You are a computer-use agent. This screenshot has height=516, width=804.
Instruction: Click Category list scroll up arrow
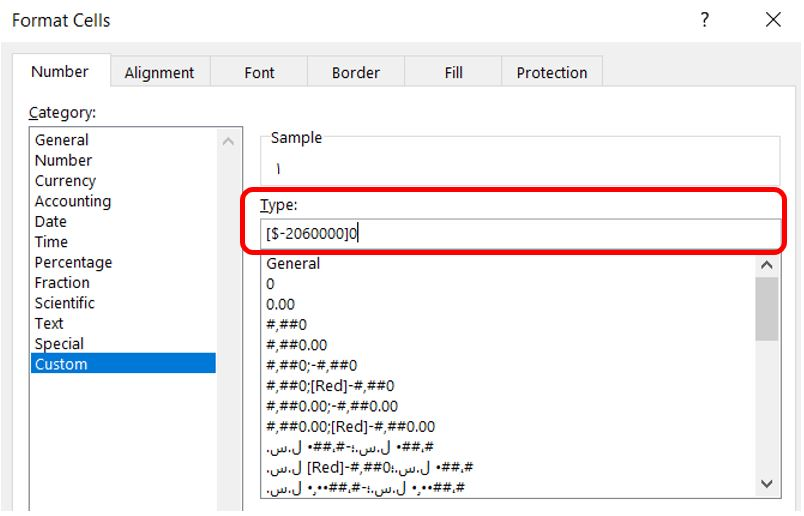click(228, 141)
